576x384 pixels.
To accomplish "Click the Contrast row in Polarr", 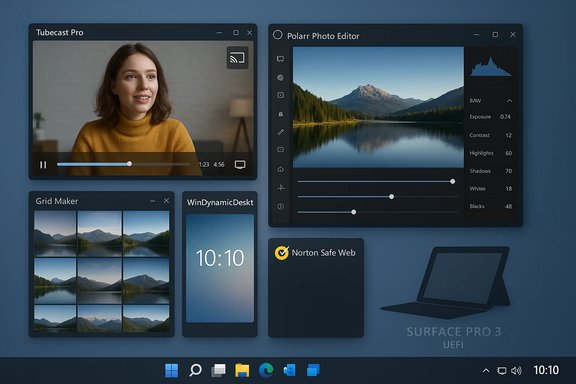I will point(490,135).
